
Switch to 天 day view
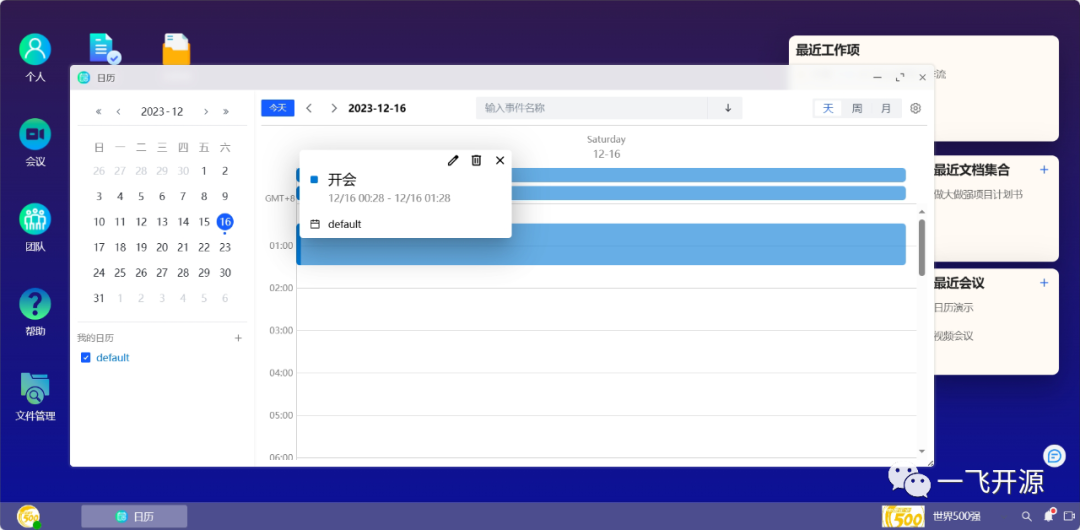coord(828,108)
